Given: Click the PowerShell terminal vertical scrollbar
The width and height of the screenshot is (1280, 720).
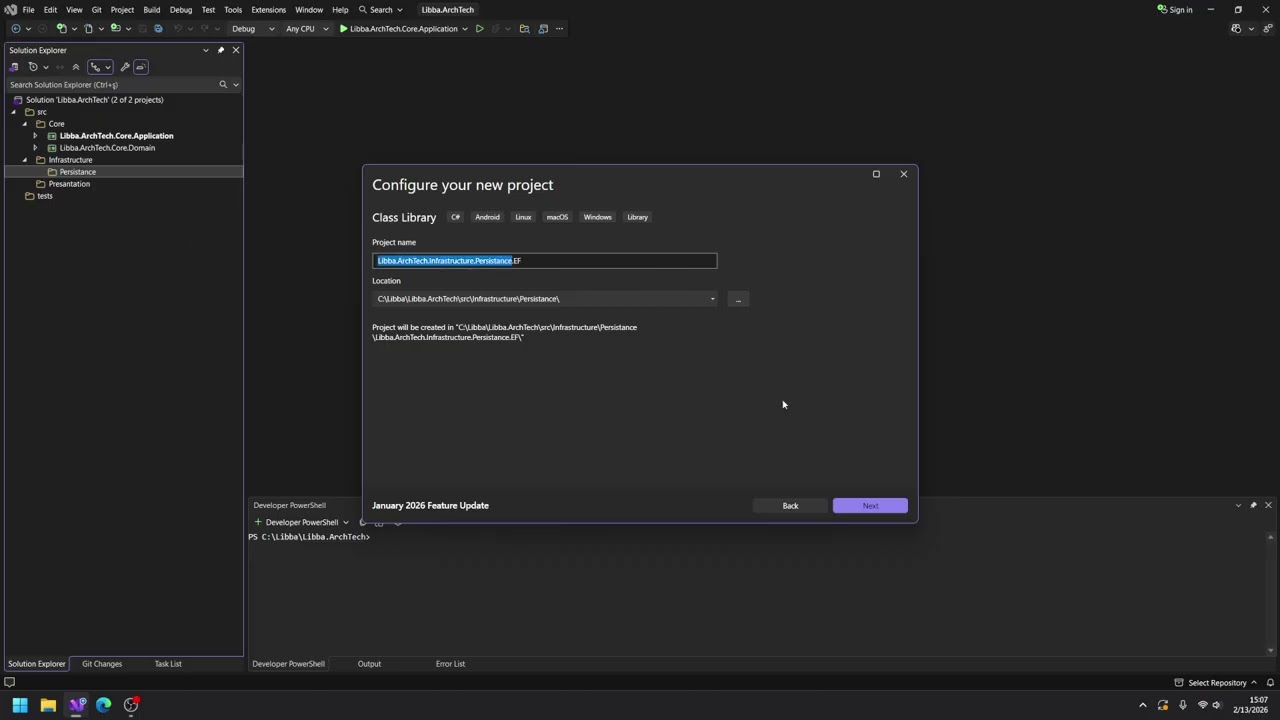Looking at the screenshot, I should coord(1271,593).
